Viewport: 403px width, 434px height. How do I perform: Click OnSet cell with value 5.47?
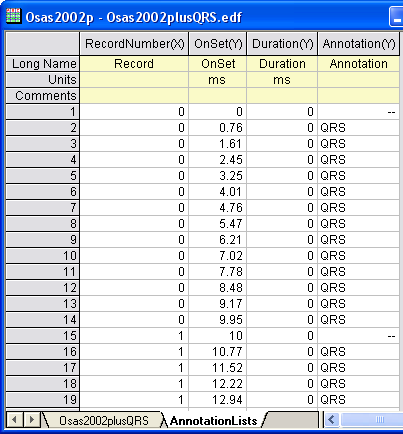point(218,224)
